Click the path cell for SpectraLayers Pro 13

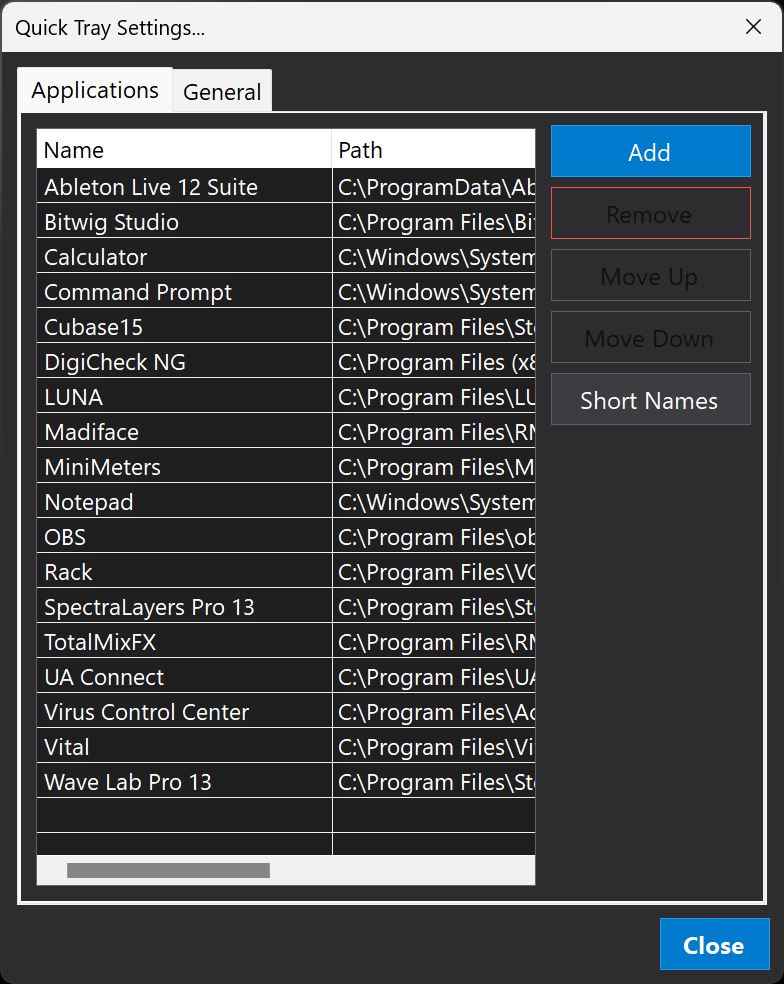click(434, 607)
